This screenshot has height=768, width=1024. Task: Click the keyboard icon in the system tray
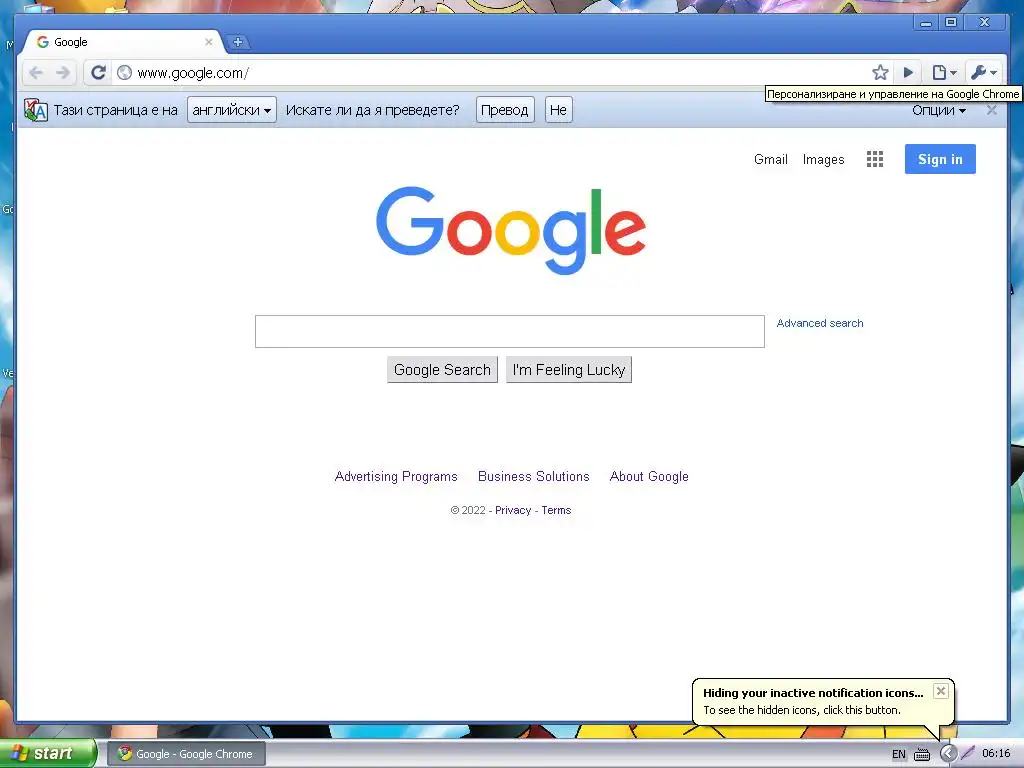922,754
